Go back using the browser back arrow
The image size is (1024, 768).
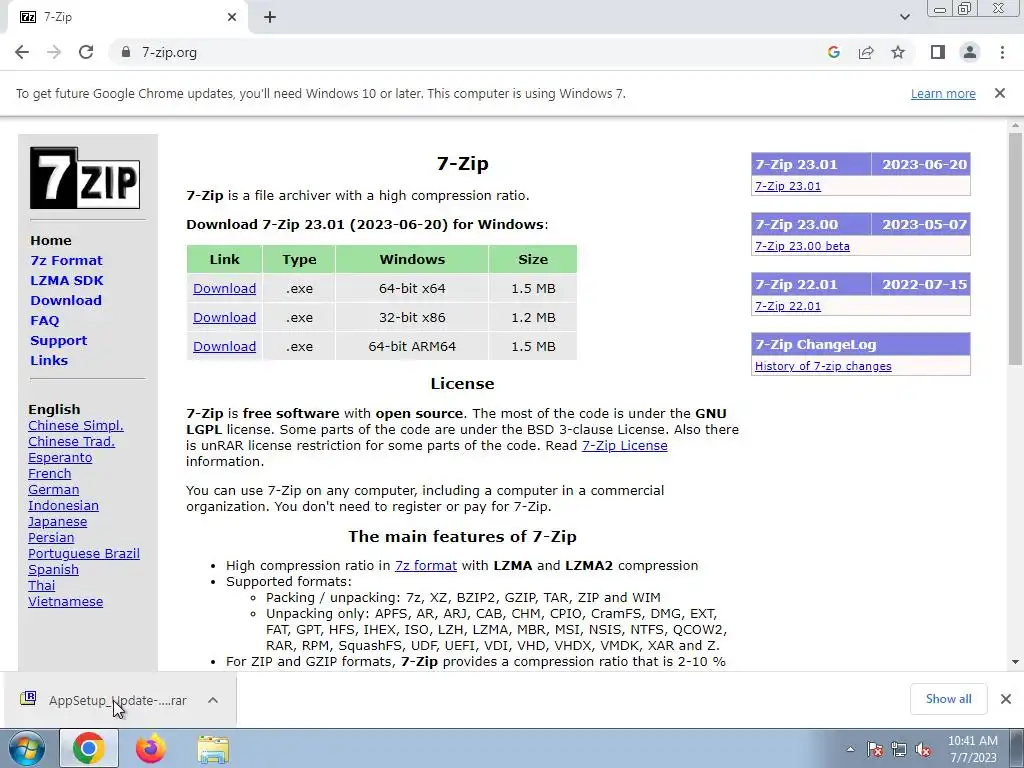22,52
